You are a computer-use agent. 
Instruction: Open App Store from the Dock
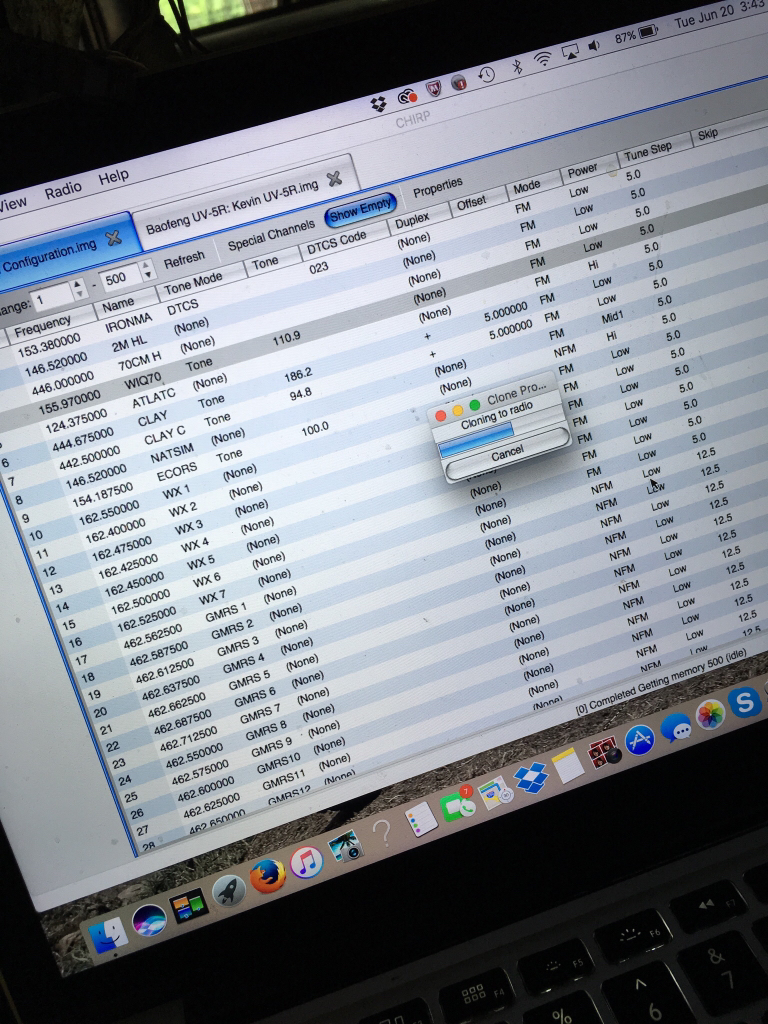[640, 741]
